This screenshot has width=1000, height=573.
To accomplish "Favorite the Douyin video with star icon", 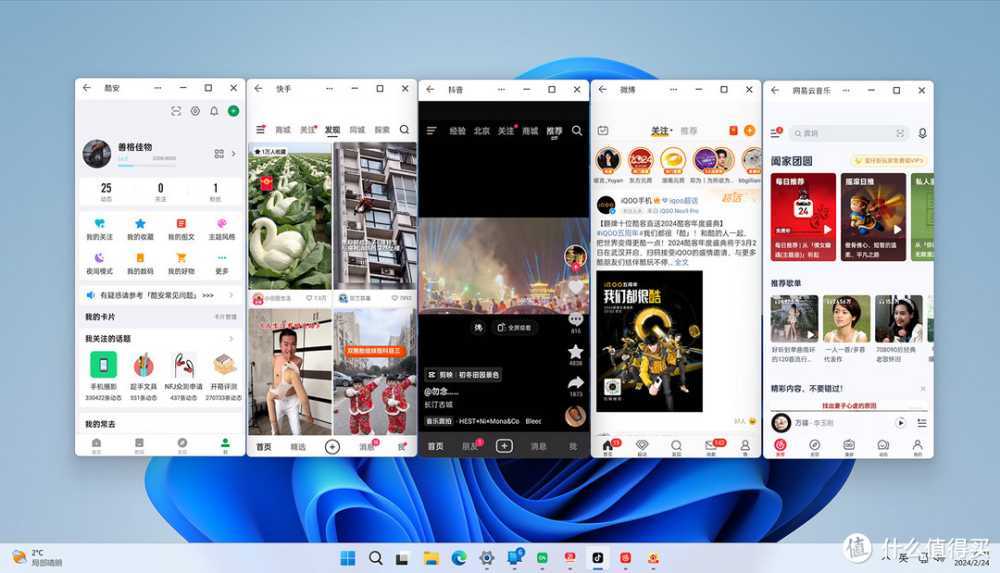I will [576, 351].
